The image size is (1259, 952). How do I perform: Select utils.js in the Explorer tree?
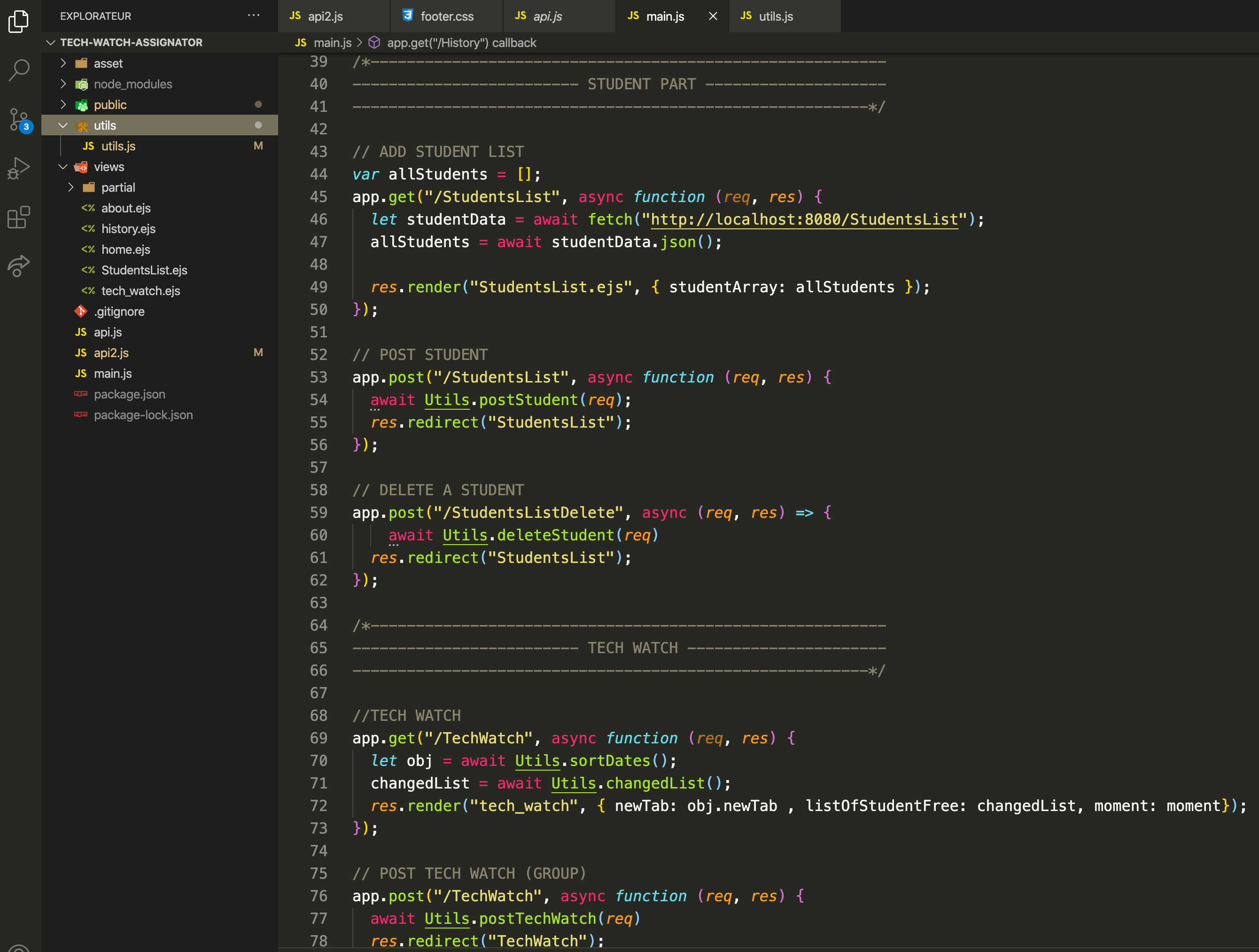[118, 146]
